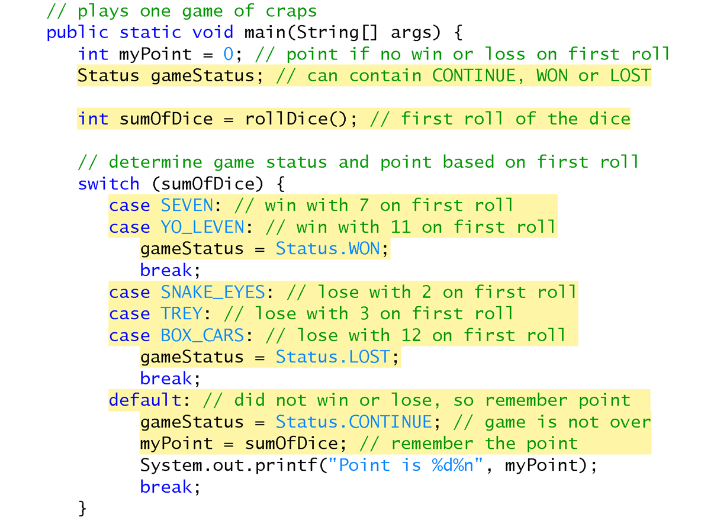Click the System.out.printf "Point is" line

(x=369, y=465)
